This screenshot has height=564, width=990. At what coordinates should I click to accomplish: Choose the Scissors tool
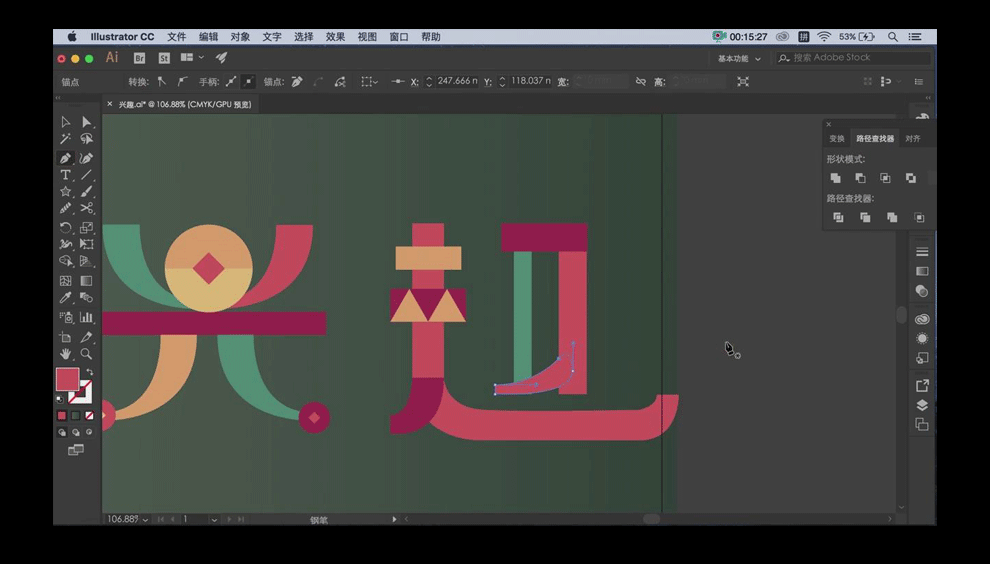tap(87, 209)
